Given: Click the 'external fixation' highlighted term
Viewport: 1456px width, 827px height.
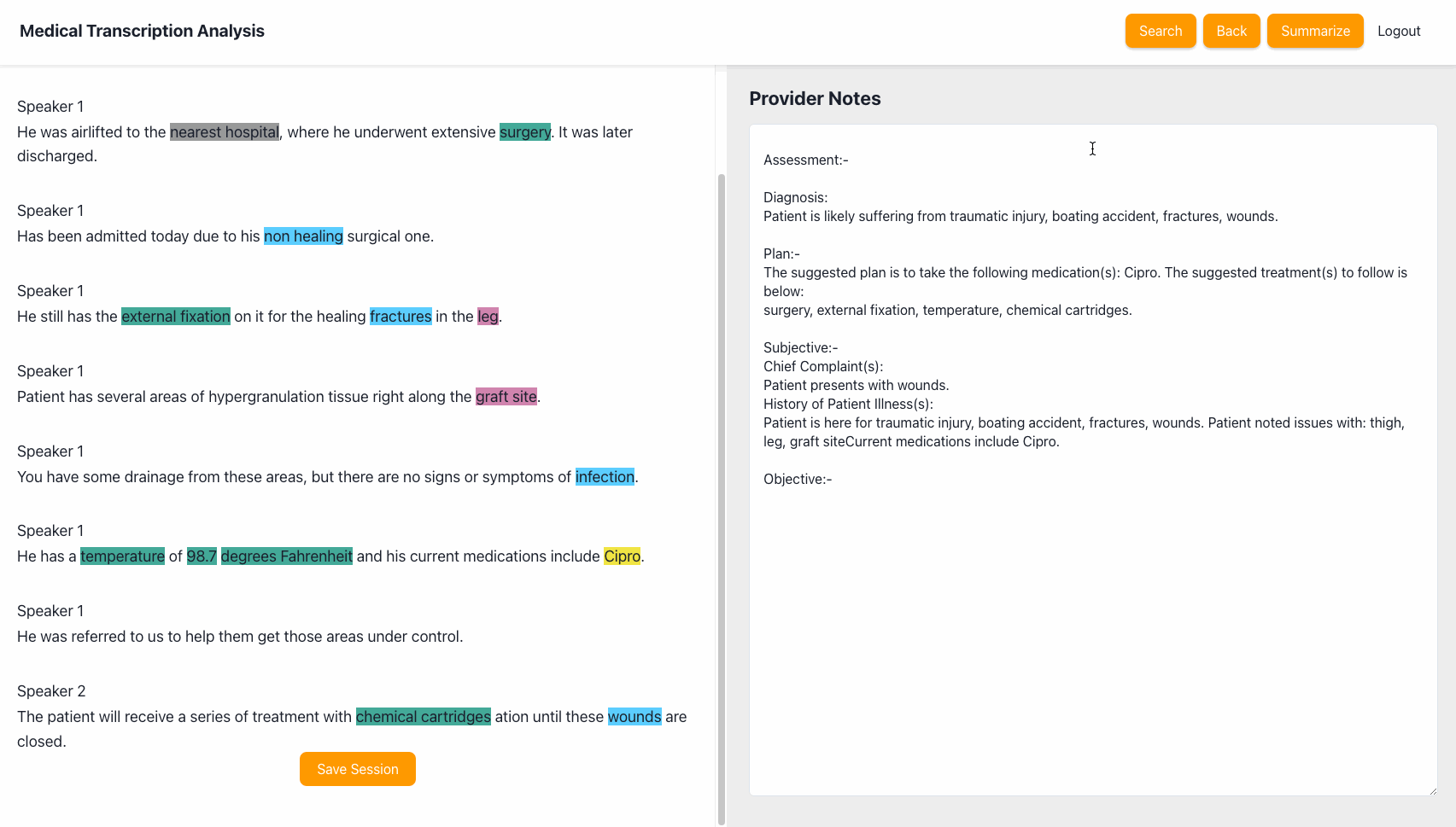Looking at the screenshot, I should 176,317.
